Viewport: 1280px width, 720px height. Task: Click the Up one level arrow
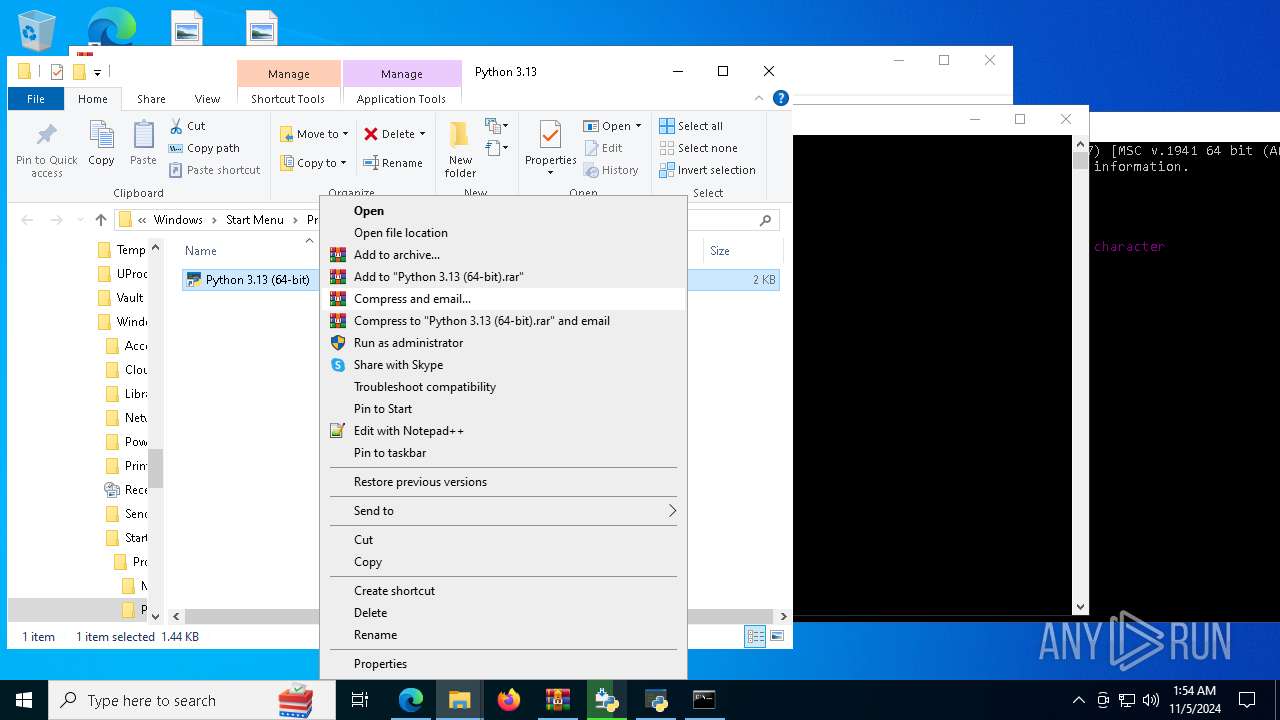(x=100, y=220)
